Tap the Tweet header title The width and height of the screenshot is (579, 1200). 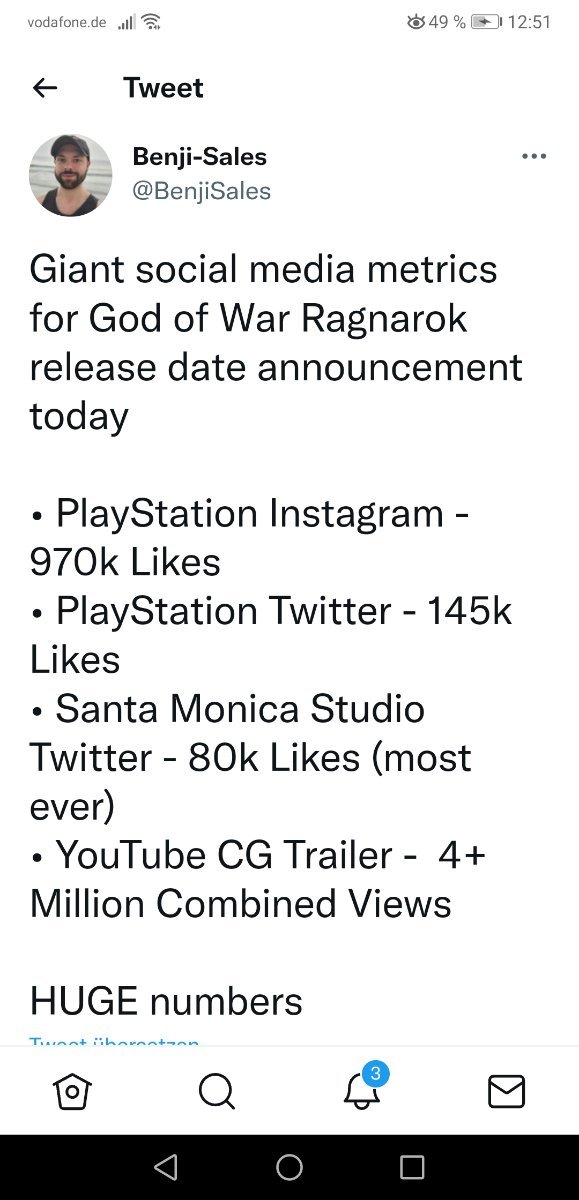[163, 88]
